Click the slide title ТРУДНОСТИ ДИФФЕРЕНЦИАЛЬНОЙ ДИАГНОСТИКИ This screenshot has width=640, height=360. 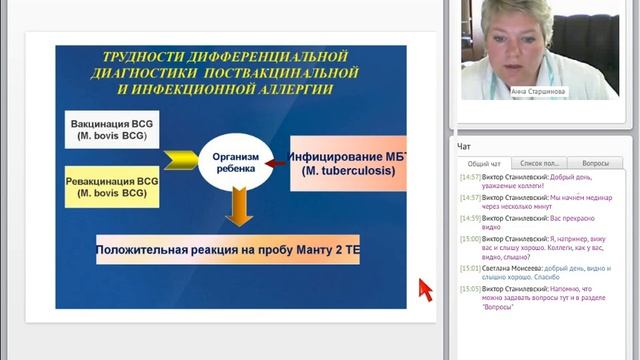click(x=225, y=73)
